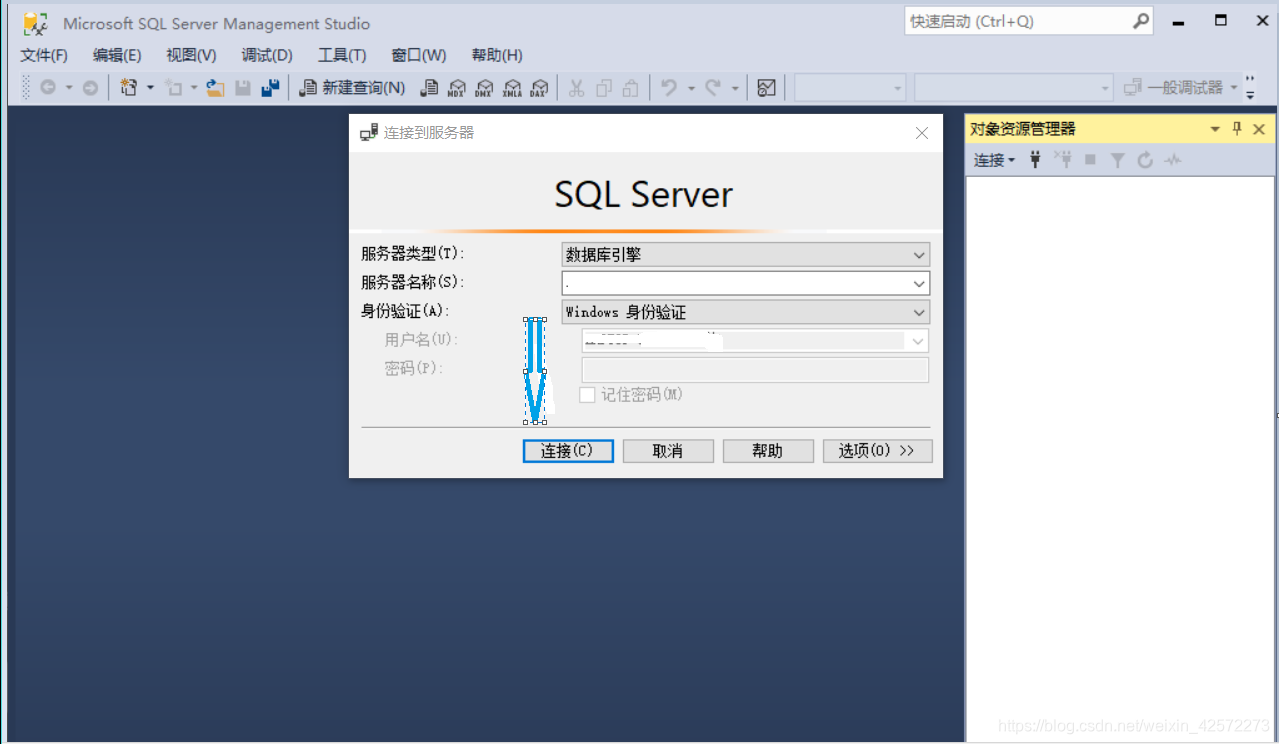Click the 密码 password field
The width and height of the screenshot is (1279, 744).
click(755, 370)
